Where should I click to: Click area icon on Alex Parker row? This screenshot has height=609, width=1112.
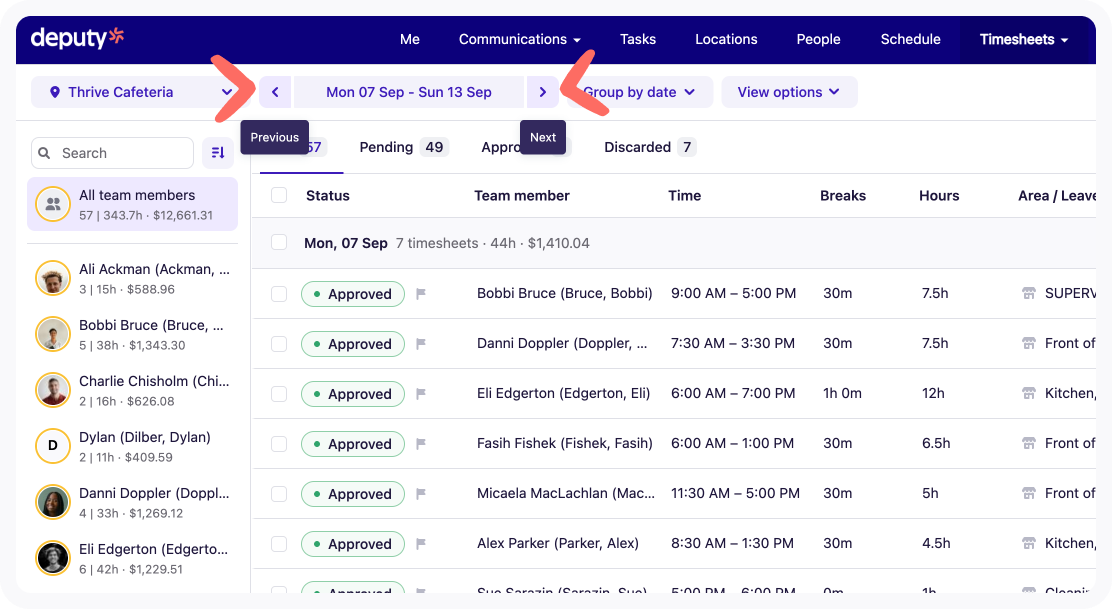(1028, 544)
